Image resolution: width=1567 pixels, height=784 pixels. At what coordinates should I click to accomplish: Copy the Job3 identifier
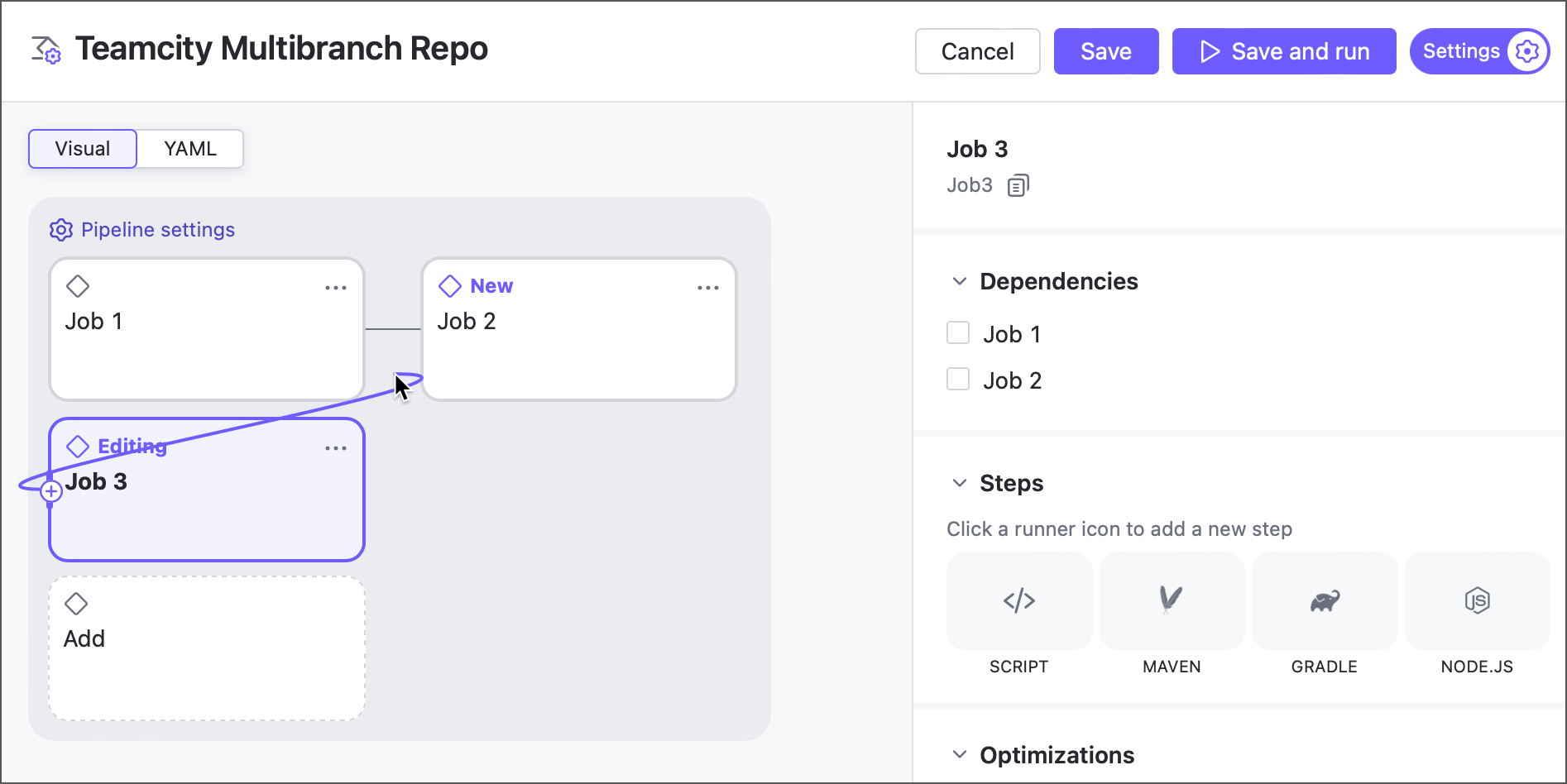tap(1018, 184)
